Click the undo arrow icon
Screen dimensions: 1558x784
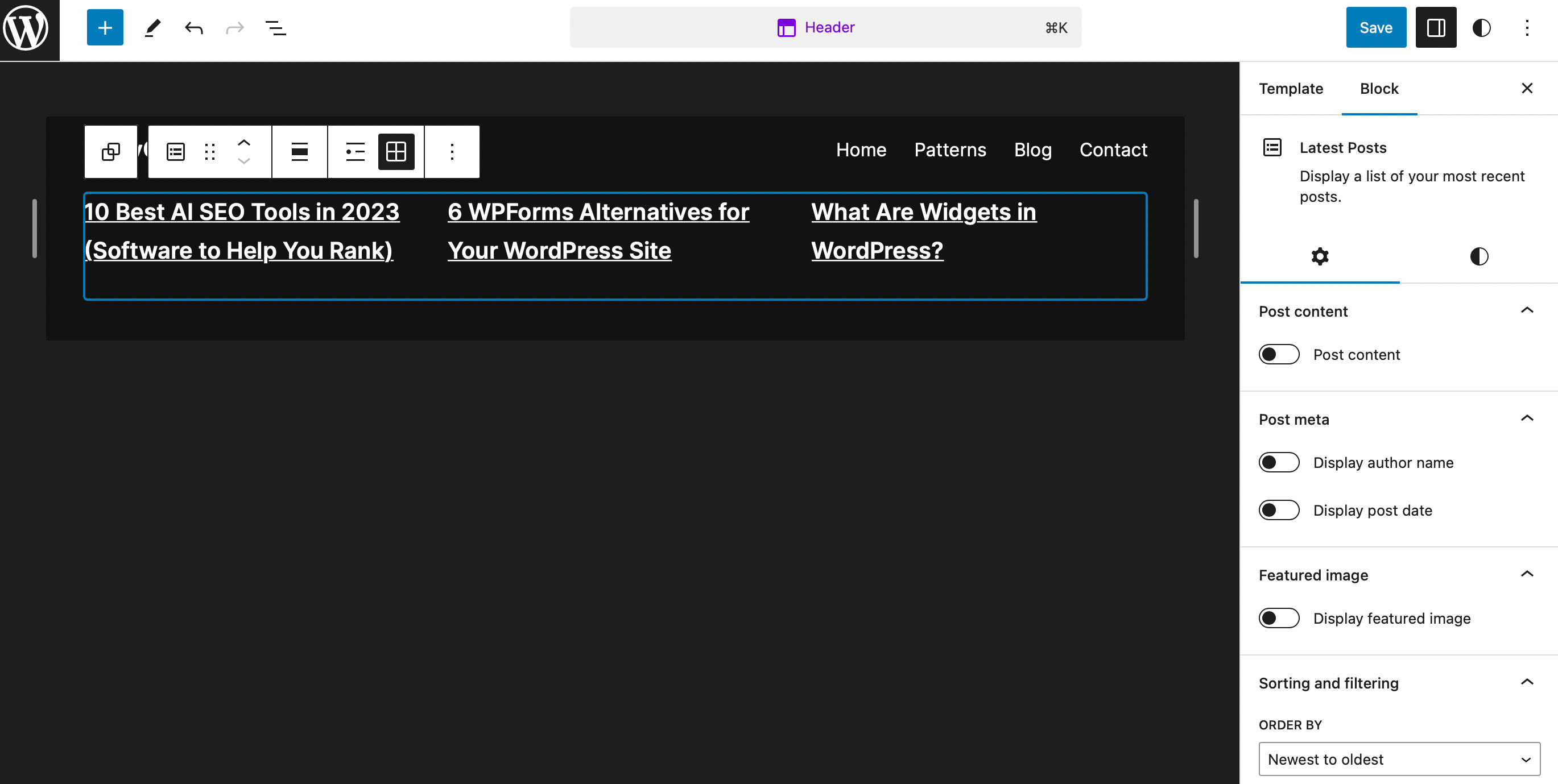pos(193,27)
